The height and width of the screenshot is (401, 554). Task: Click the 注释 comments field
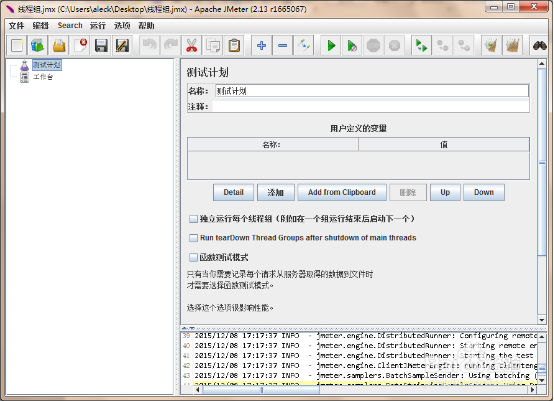click(x=371, y=106)
